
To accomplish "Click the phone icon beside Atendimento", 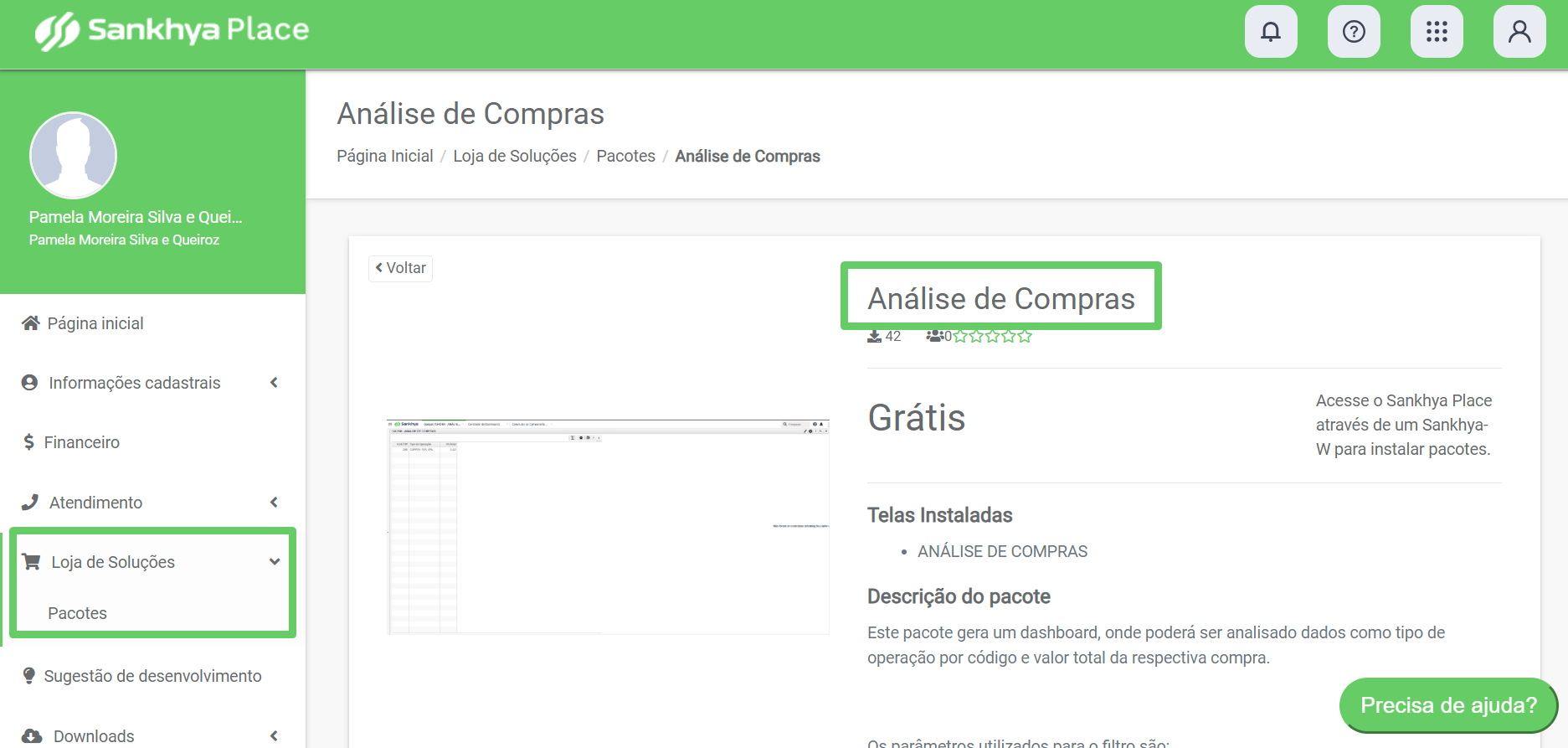I will click(x=30, y=503).
